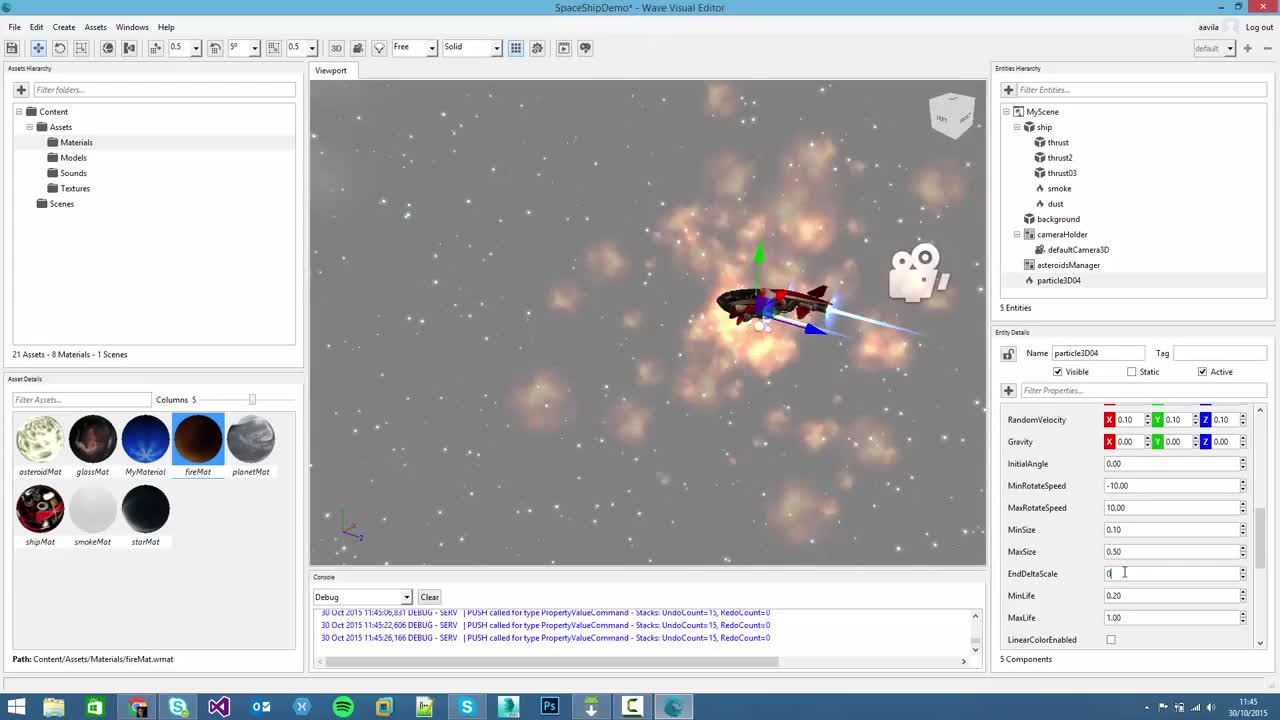Image resolution: width=1280 pixels, height=720 pixels.
Task: Click the red X swatch of RandomVelocity
Action: 1109,419
